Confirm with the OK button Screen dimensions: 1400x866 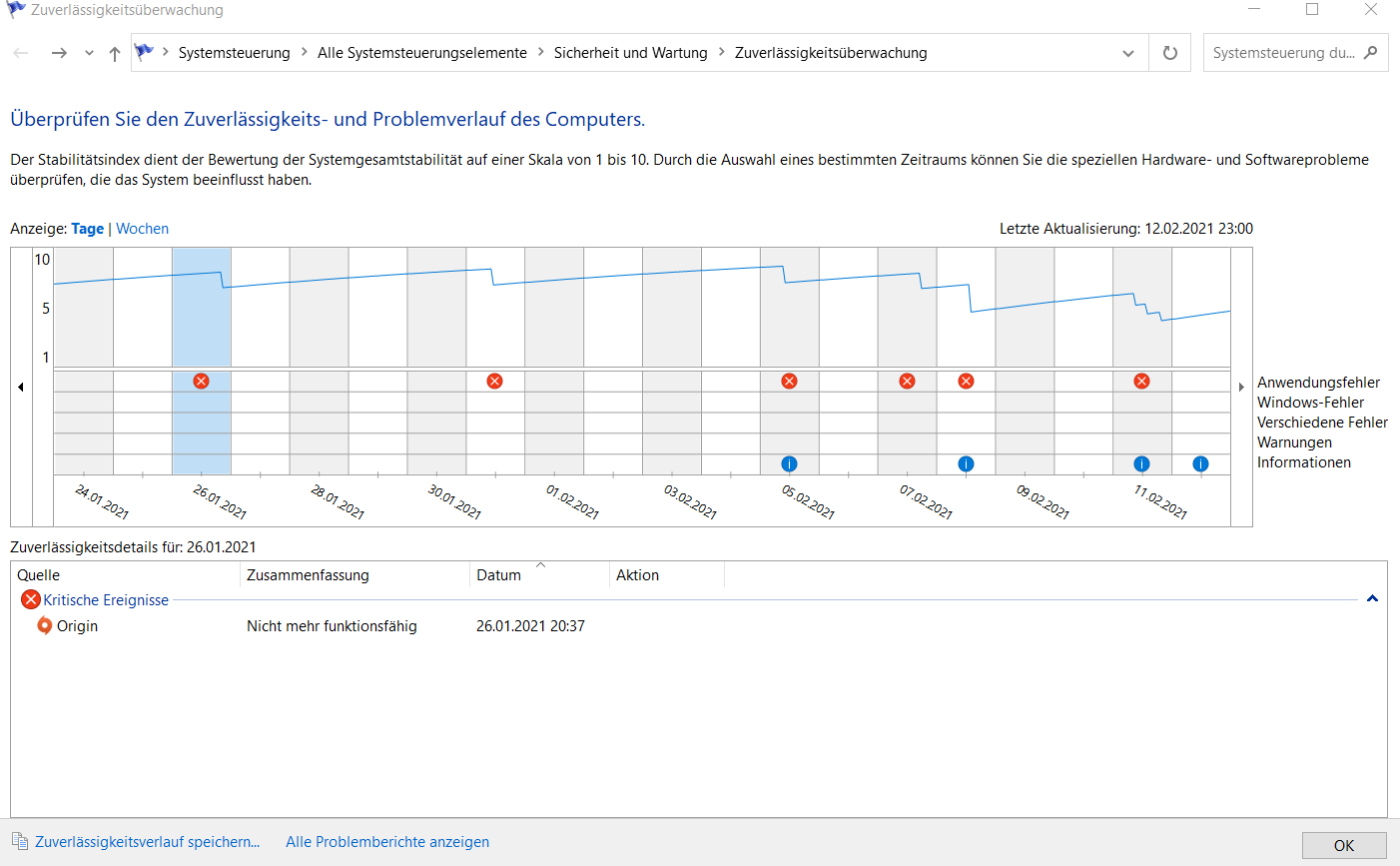coord(1344,845)
